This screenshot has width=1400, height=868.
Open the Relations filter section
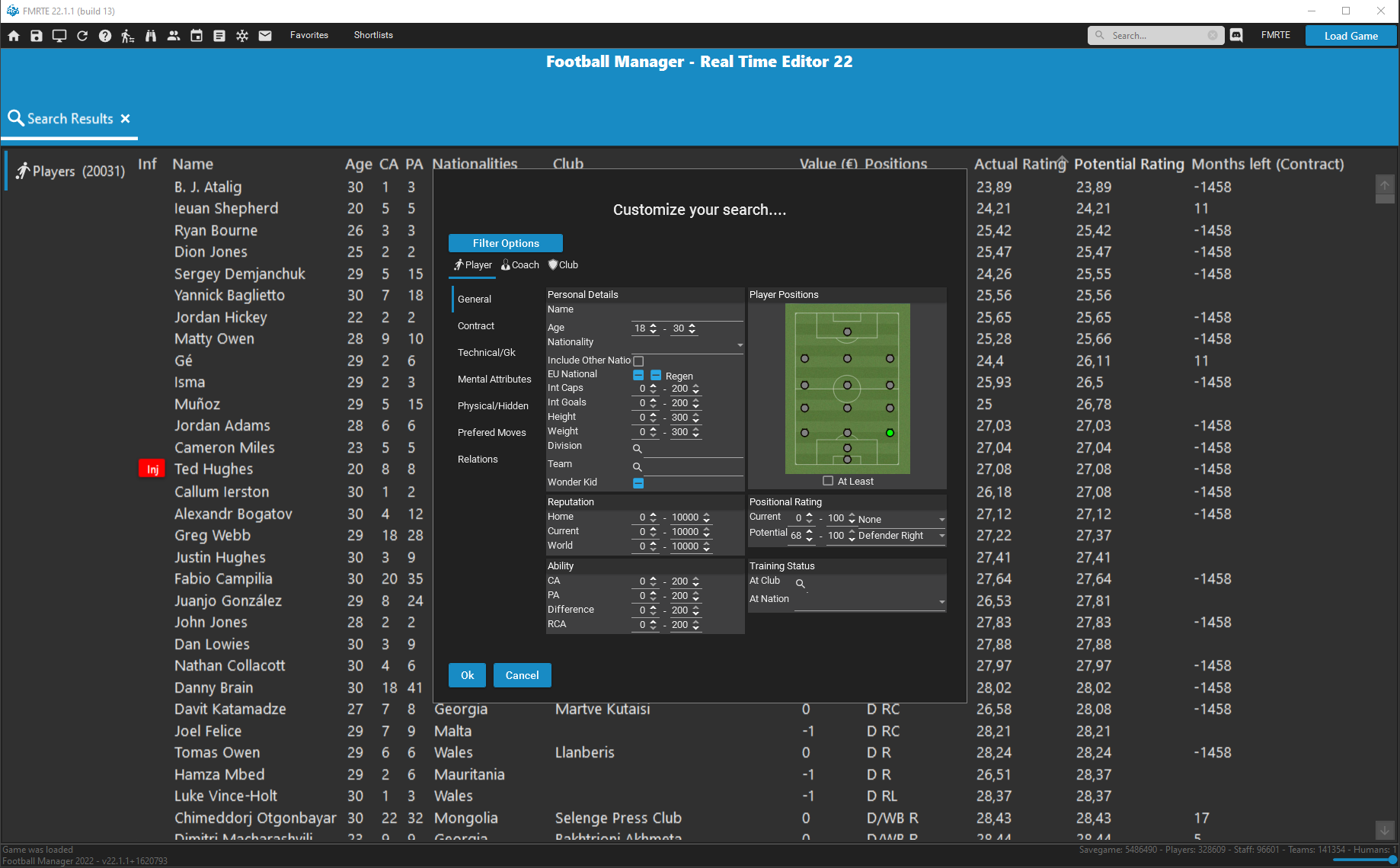478,460
